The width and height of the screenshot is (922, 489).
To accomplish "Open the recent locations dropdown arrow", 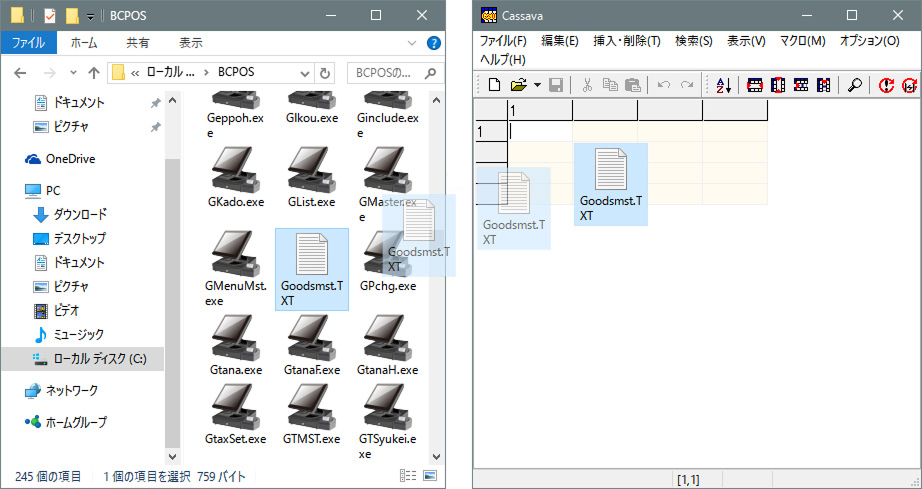I will click(x=73, y=72).
